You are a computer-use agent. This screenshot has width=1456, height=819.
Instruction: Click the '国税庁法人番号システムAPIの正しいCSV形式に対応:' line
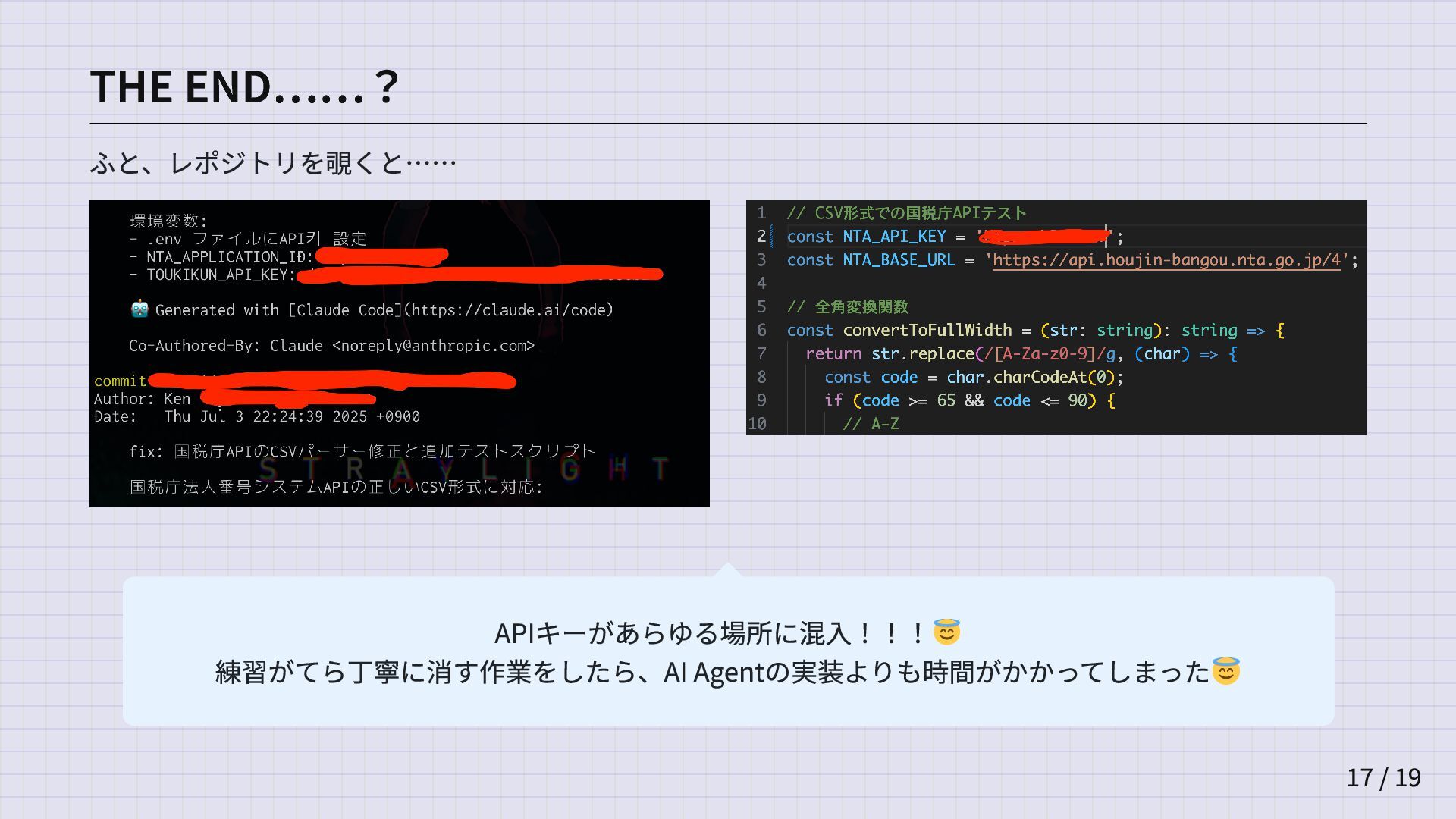click(336, 487)
